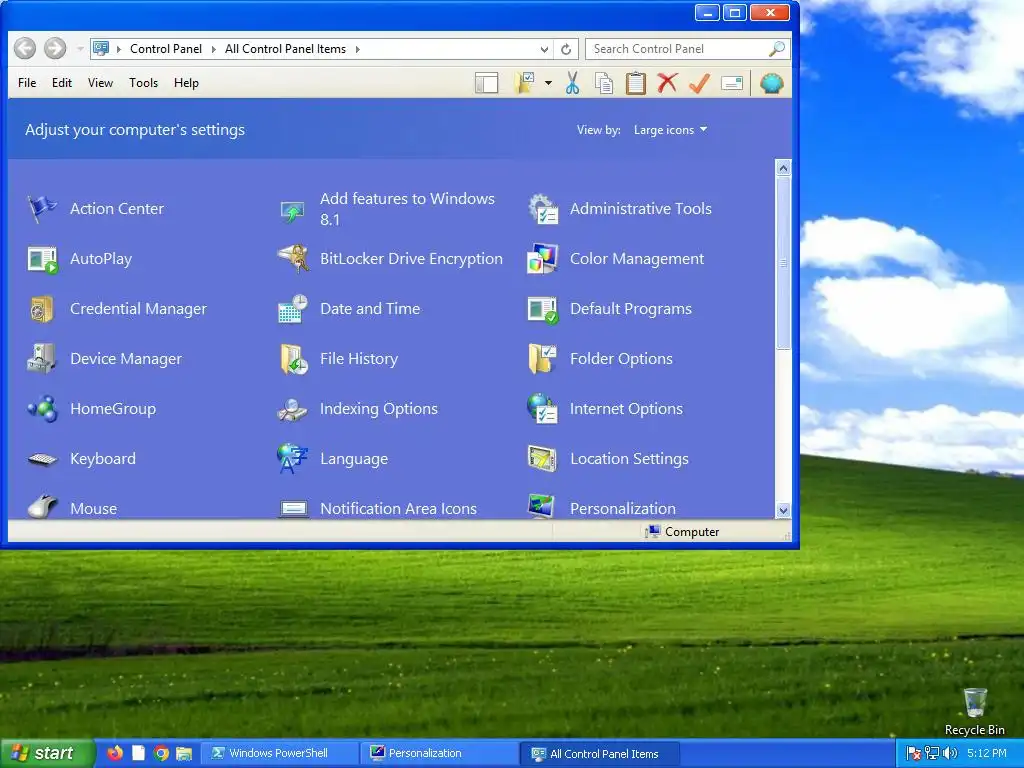The width and height of the screenshot is (1024, 768).
Task: Open the Help menu
Action: tap(186, 83)
